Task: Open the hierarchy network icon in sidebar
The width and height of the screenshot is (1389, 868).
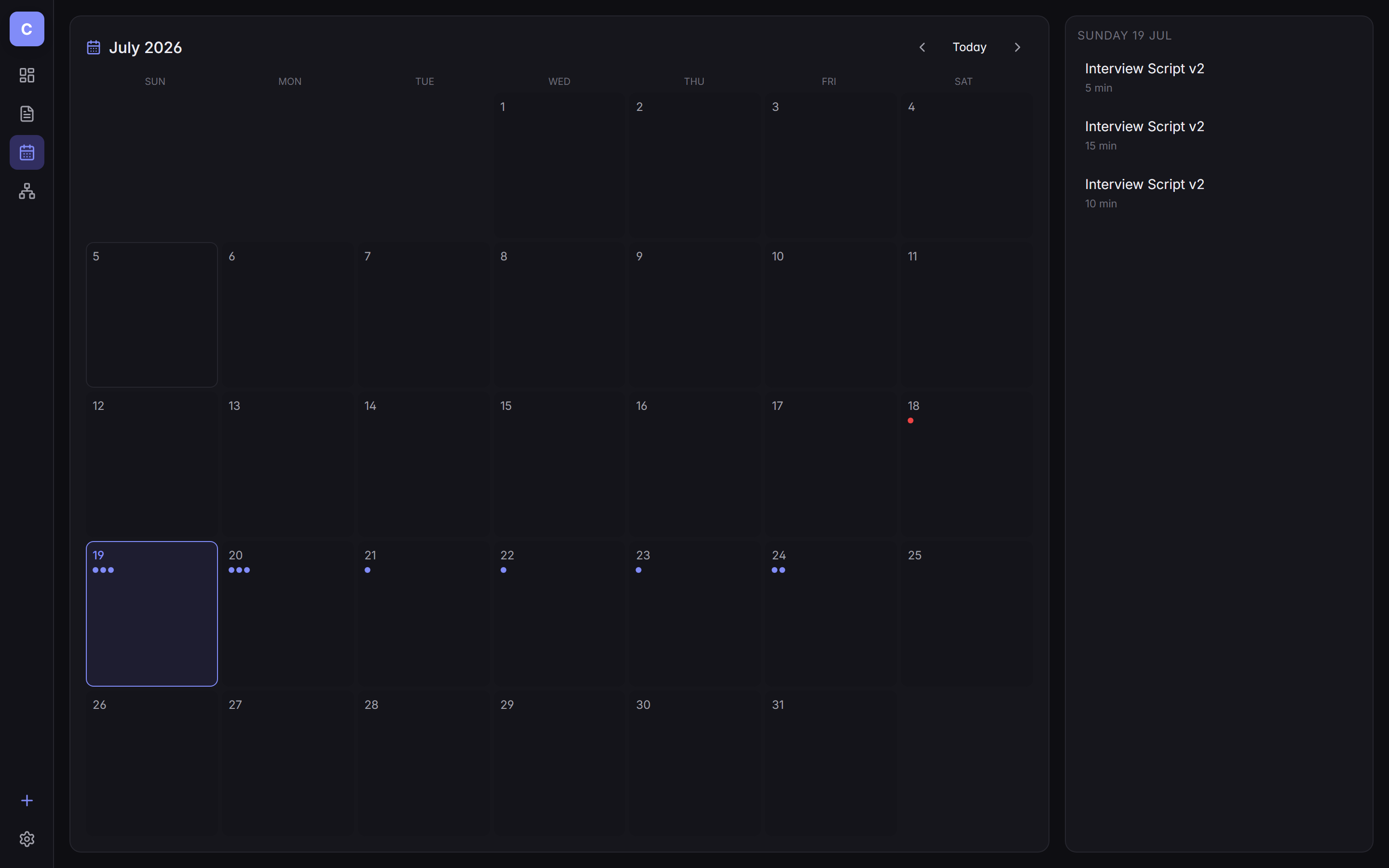Action: click(x=27, y=190)
